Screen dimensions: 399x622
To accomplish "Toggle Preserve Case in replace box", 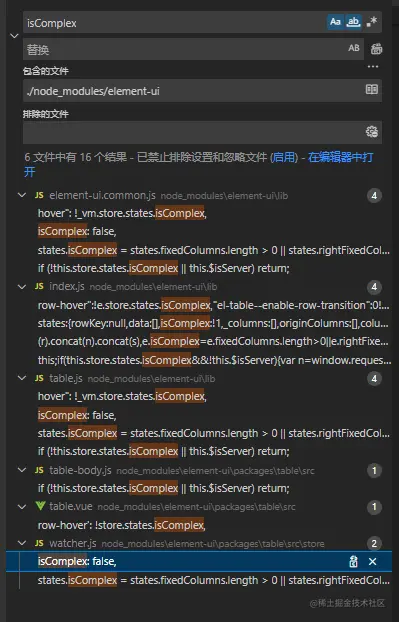I will click(x=354, y=48).
